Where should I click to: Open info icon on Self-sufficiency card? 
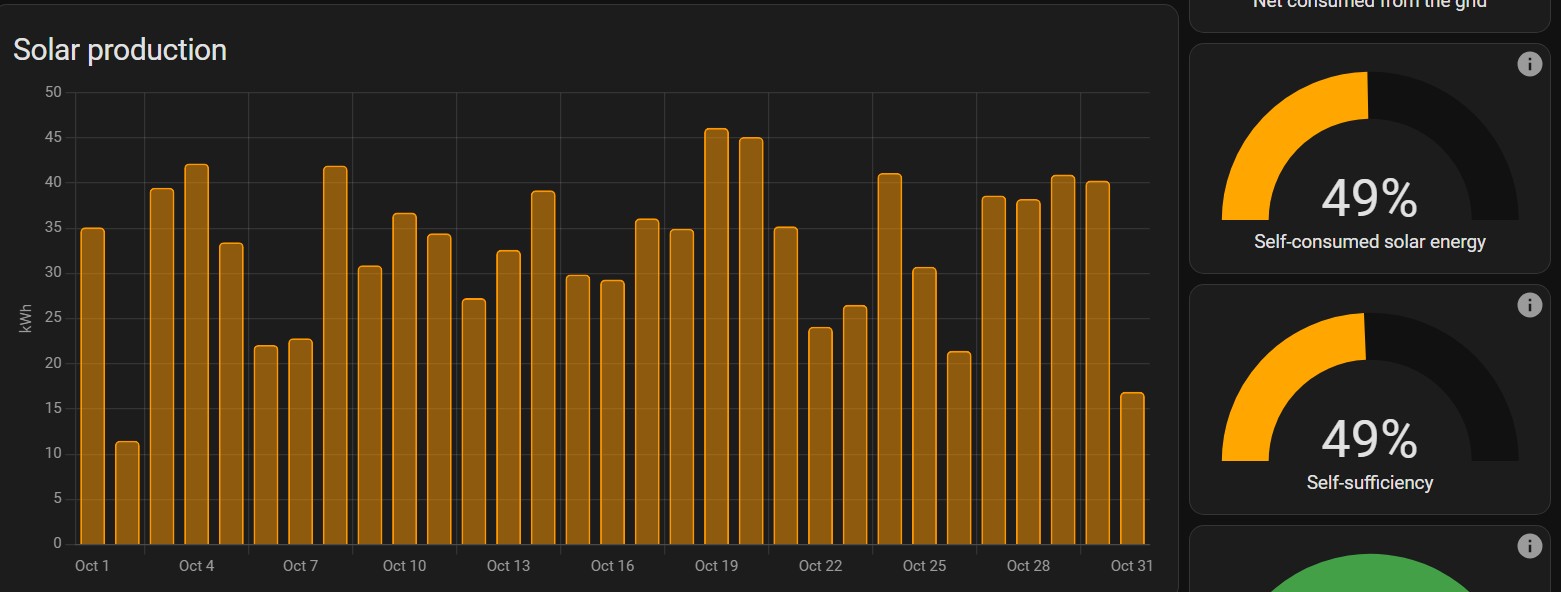(x=1529, y=305)
